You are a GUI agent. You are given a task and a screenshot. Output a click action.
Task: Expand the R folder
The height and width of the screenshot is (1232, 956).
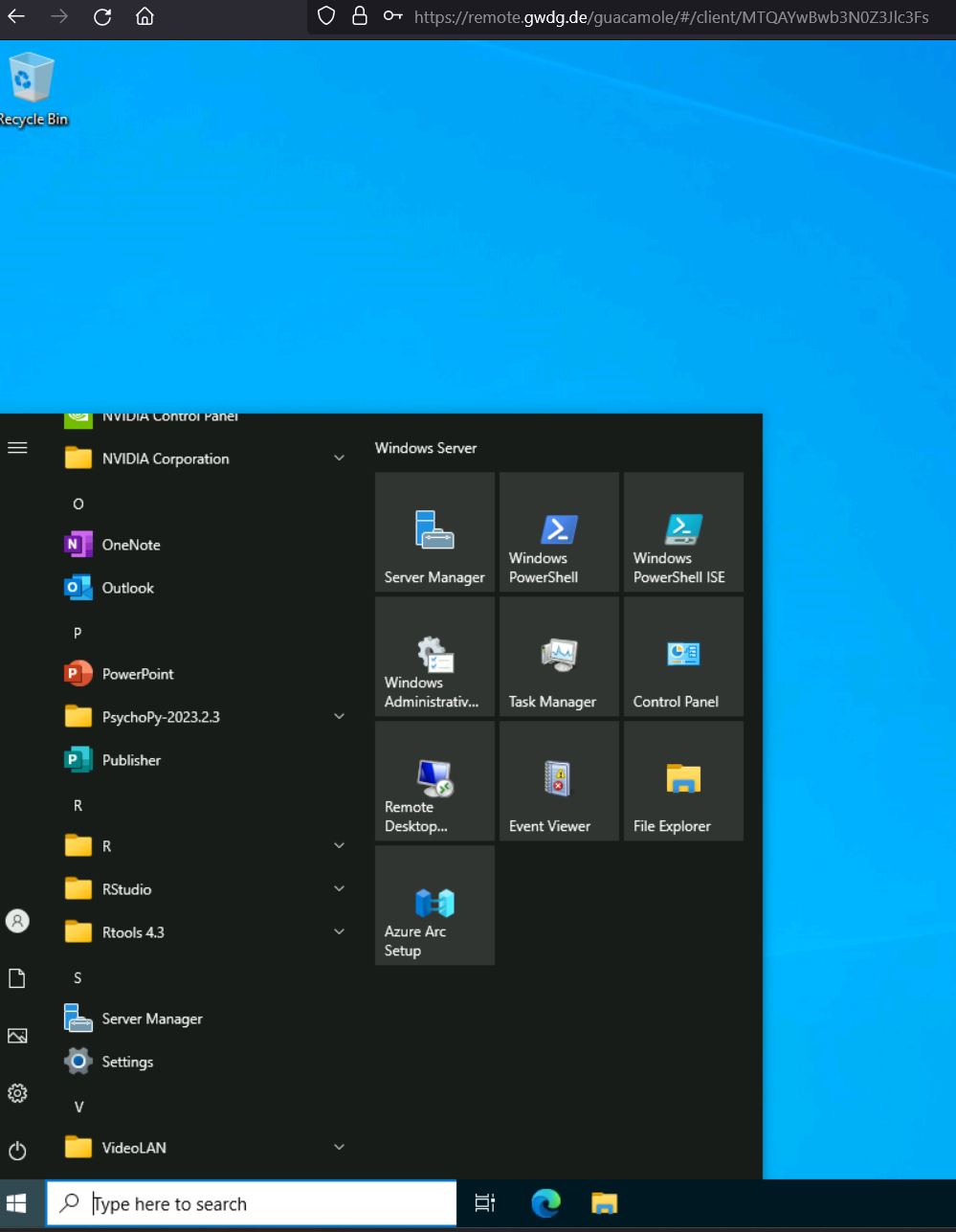click(x=206, y=846)
